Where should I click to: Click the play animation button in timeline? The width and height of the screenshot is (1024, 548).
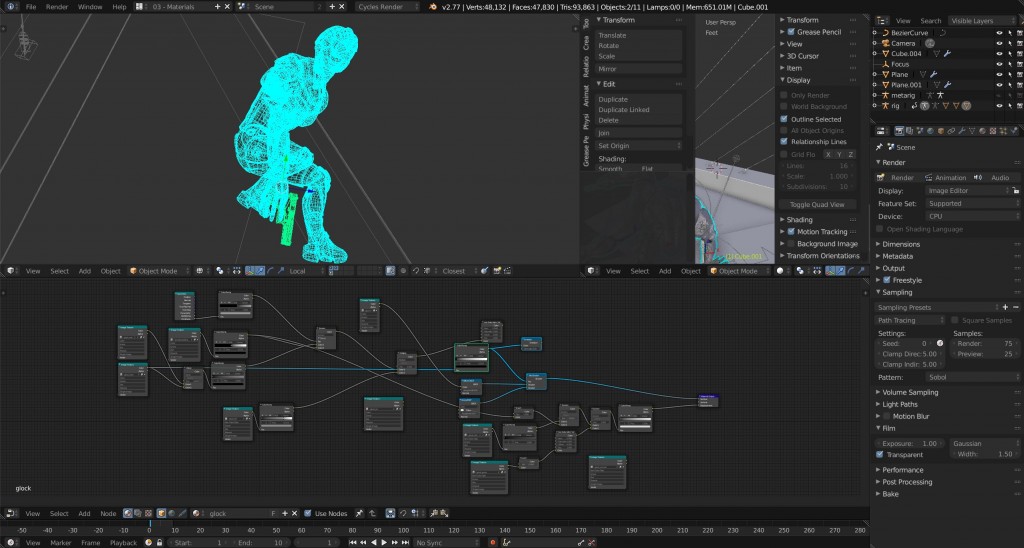(384, 542)
